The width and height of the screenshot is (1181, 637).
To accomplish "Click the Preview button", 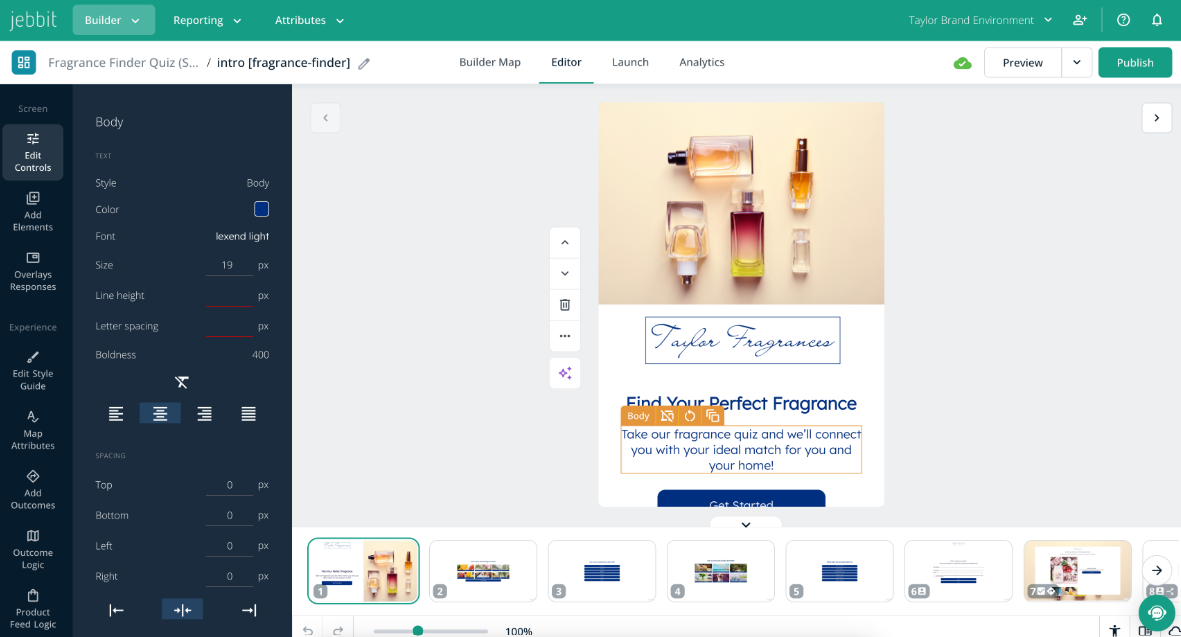I will click(x=1023, y=62).
